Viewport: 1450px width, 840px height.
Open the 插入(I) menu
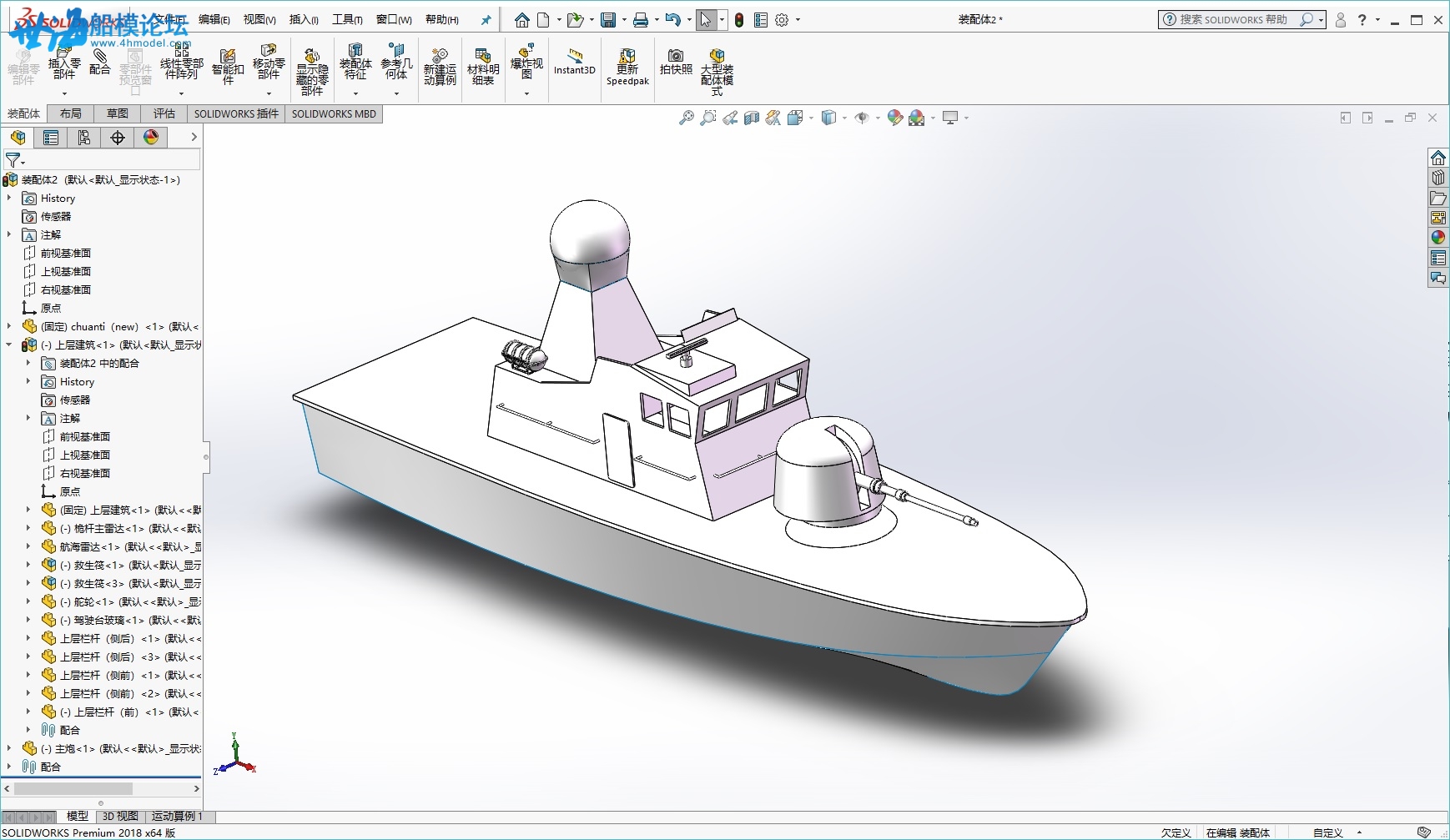304,20
